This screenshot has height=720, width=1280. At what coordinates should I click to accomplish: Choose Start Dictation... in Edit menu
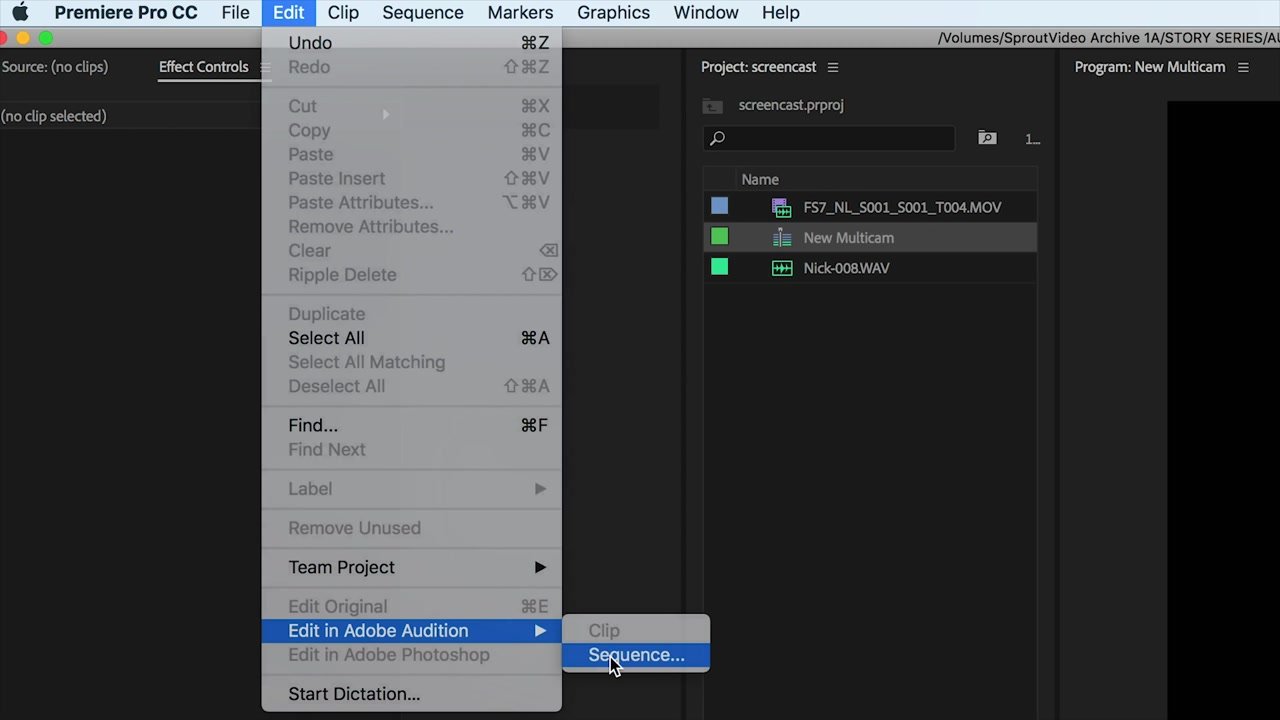411,694
